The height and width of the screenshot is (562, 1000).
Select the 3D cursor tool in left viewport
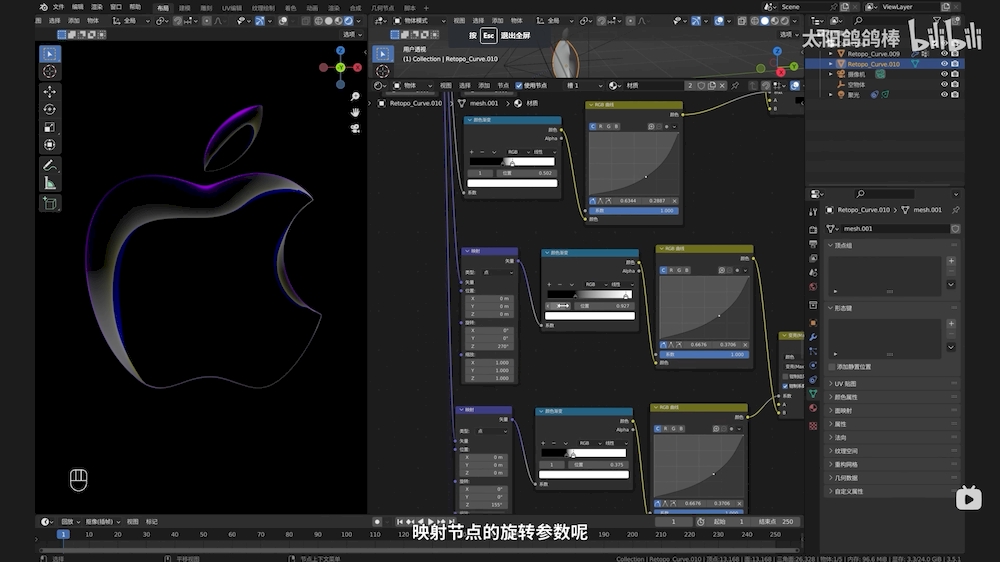click(x=50, y=72)
